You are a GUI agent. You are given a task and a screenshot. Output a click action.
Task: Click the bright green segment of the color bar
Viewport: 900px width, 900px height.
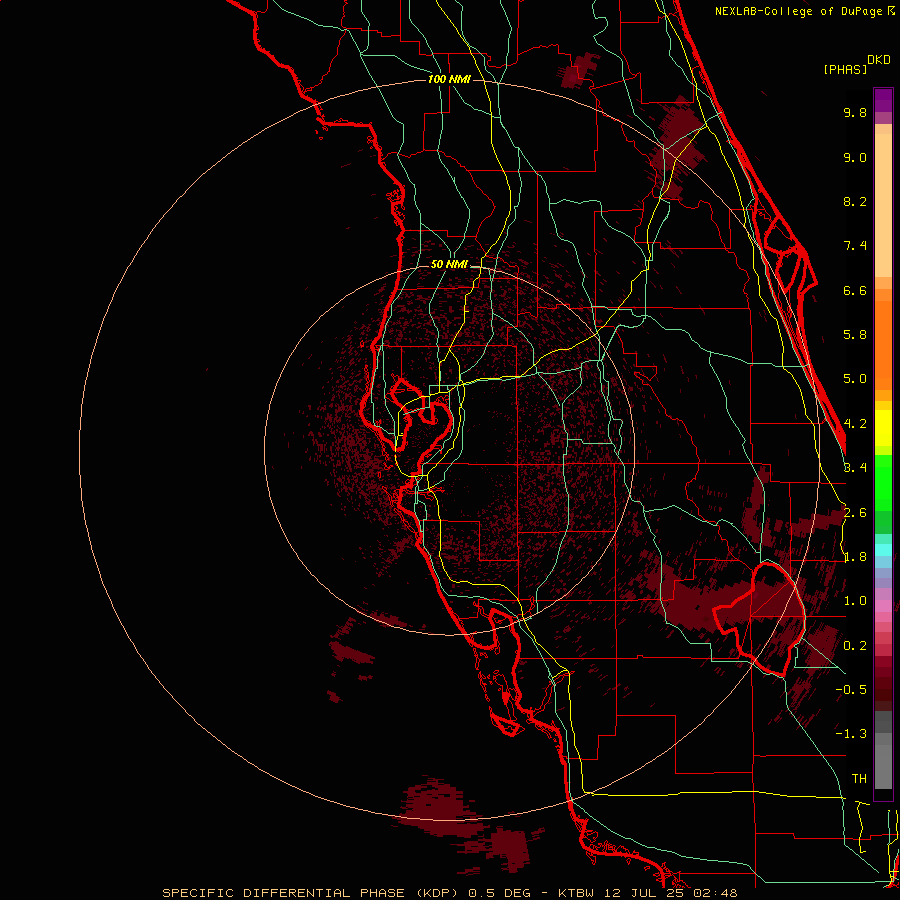tap(883, 482)
